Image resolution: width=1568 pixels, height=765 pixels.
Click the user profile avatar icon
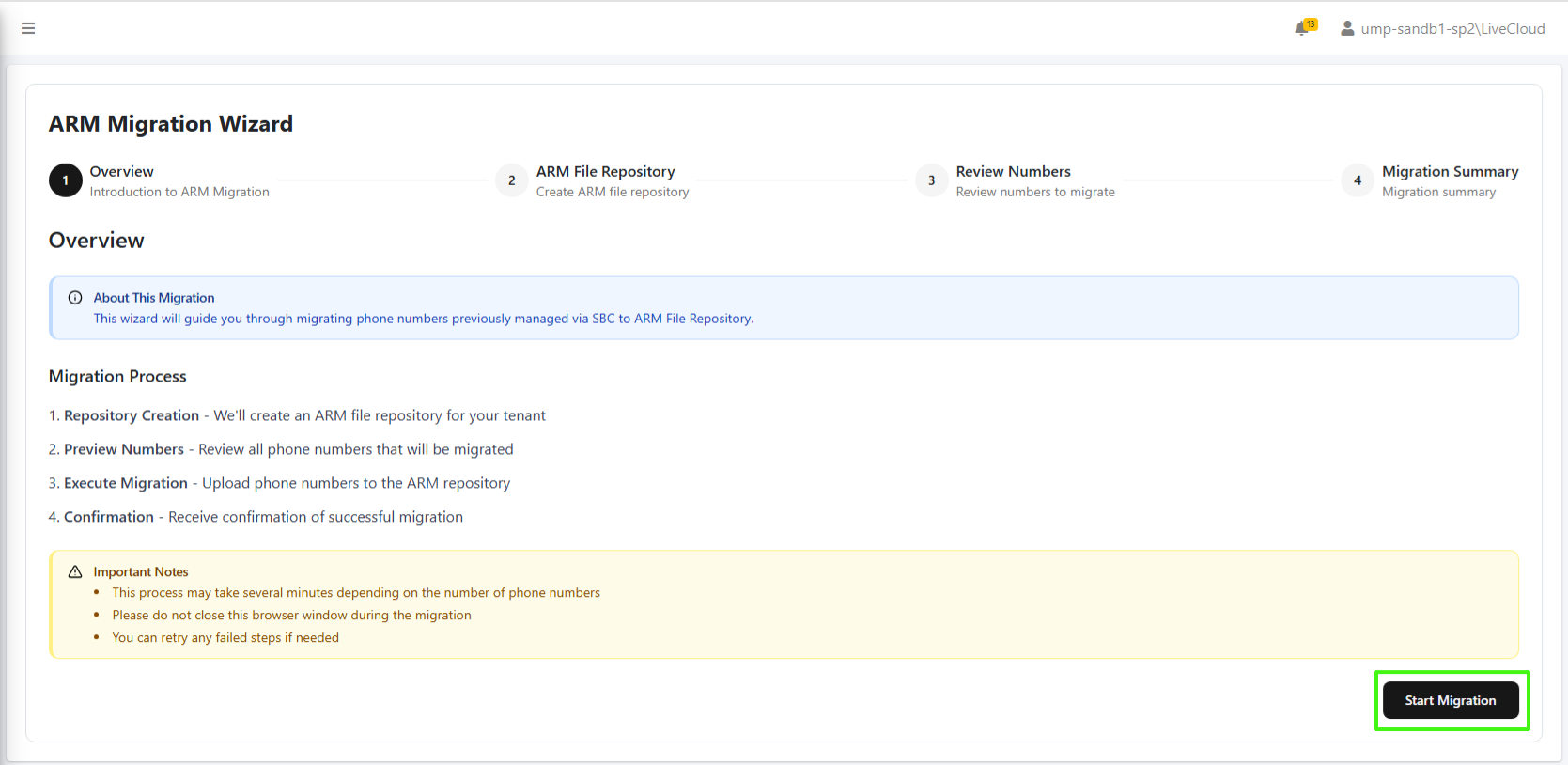pos(1347,28)
